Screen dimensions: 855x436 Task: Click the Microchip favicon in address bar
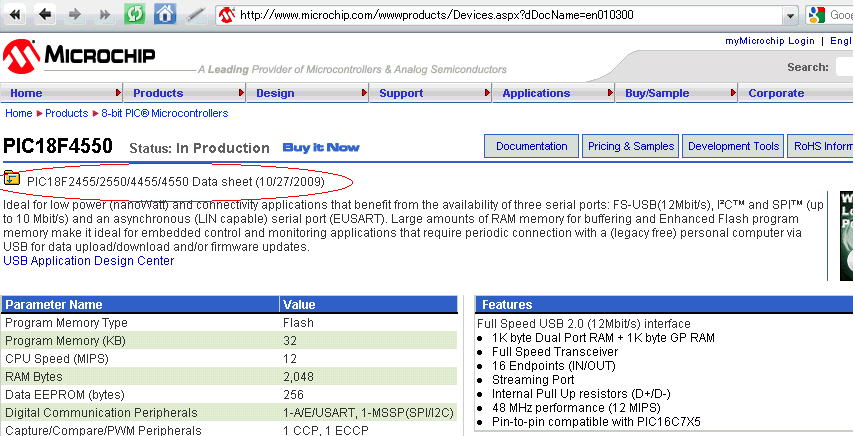tap(226, 15)
